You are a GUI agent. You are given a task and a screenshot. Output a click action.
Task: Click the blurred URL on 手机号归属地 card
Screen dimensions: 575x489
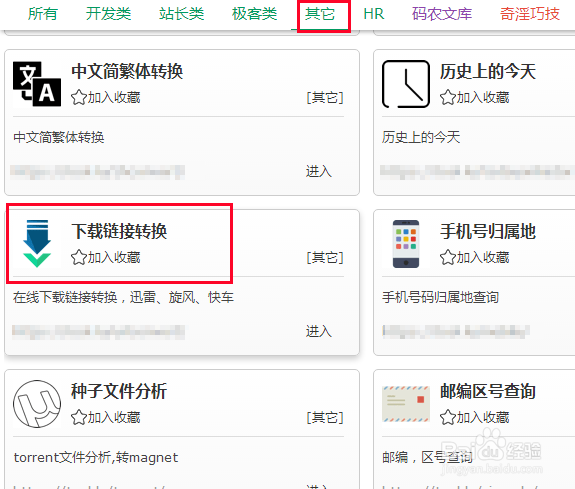coord(456,332)
